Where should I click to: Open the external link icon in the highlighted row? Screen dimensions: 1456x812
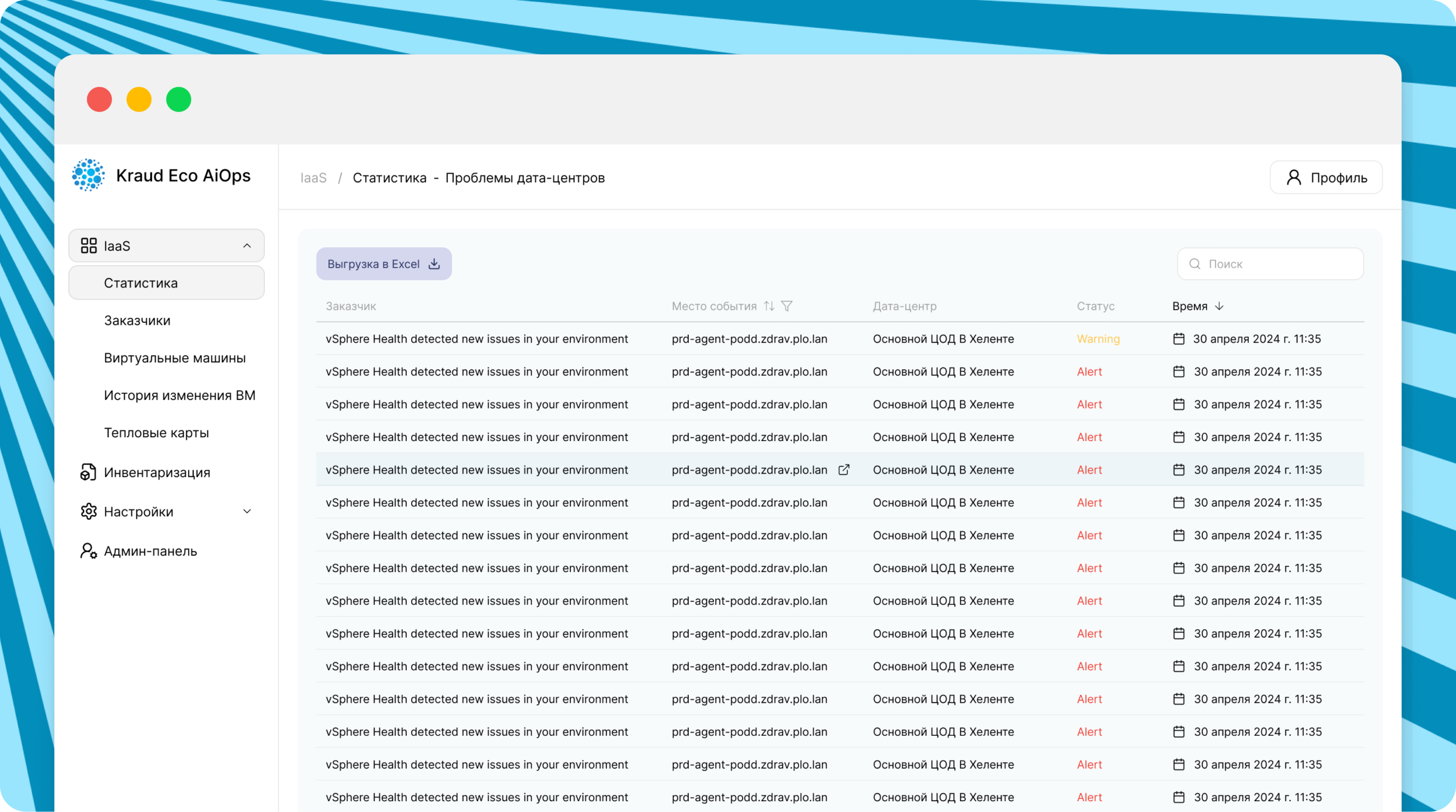pyautogui.click(x=843, y=470)
